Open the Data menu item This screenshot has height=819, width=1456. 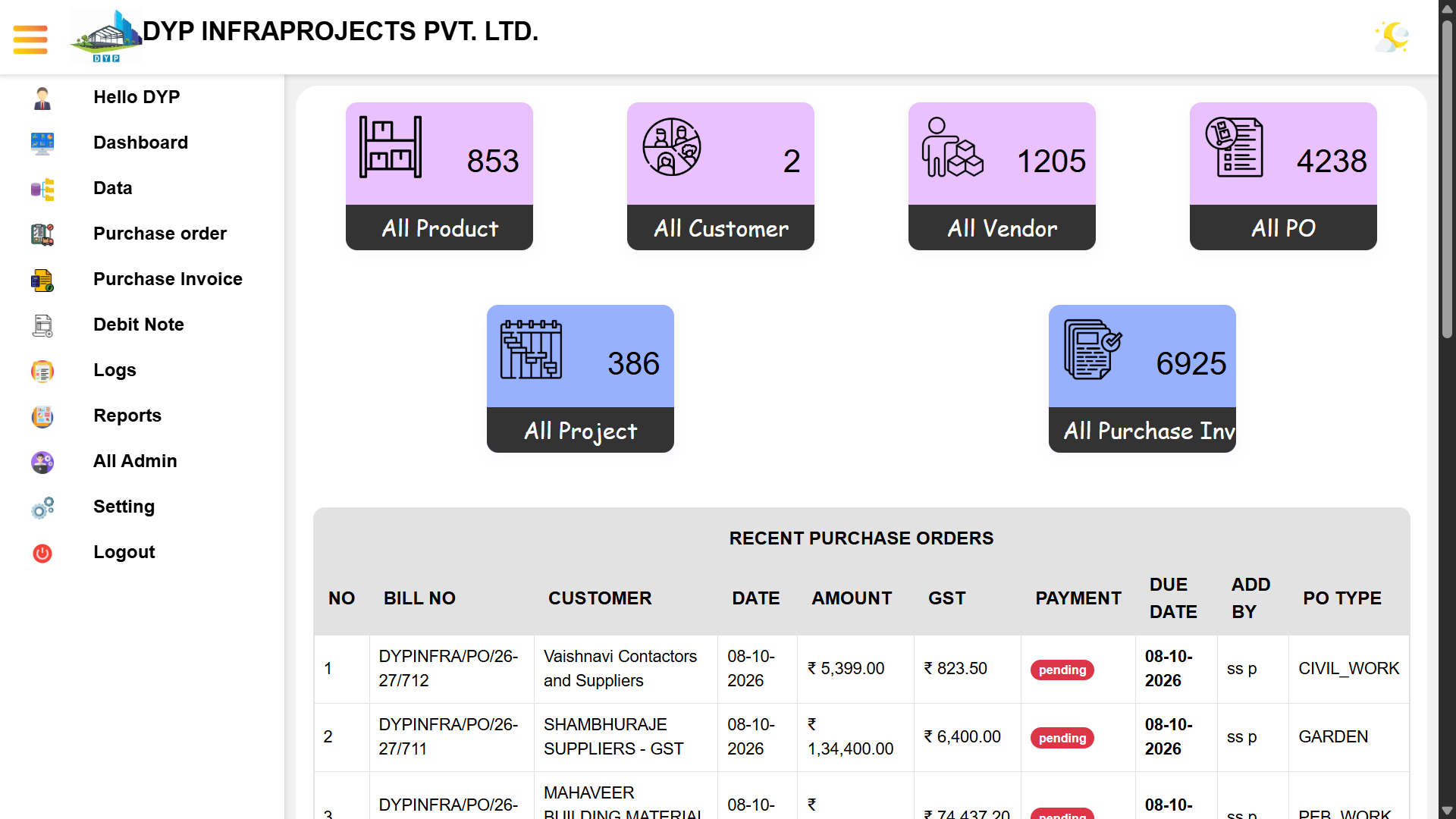[112, 188]
